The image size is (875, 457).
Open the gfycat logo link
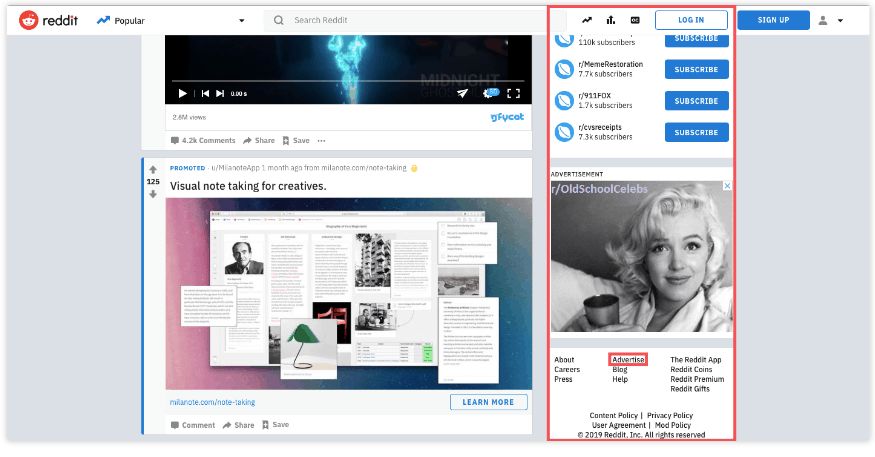pyautogui.click(x=507, y=117)
